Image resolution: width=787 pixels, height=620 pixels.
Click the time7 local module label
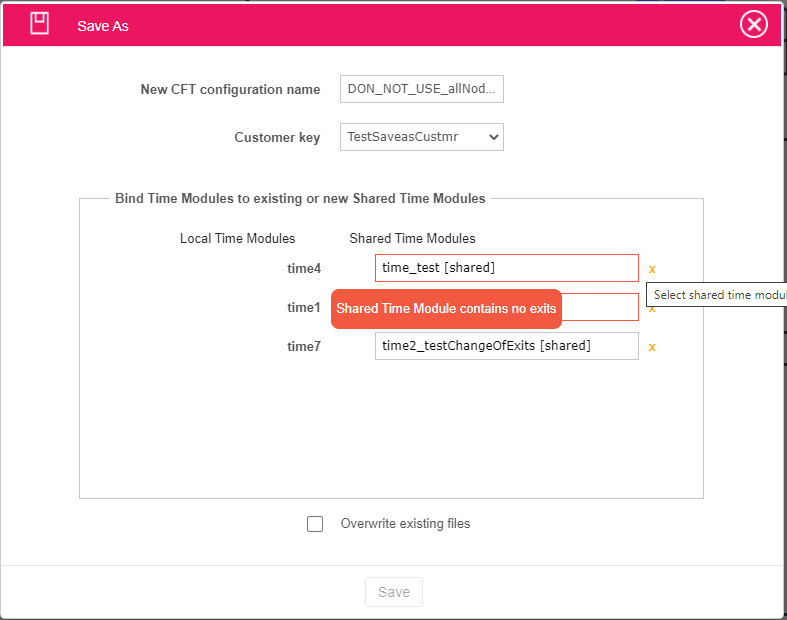(303, 346)
